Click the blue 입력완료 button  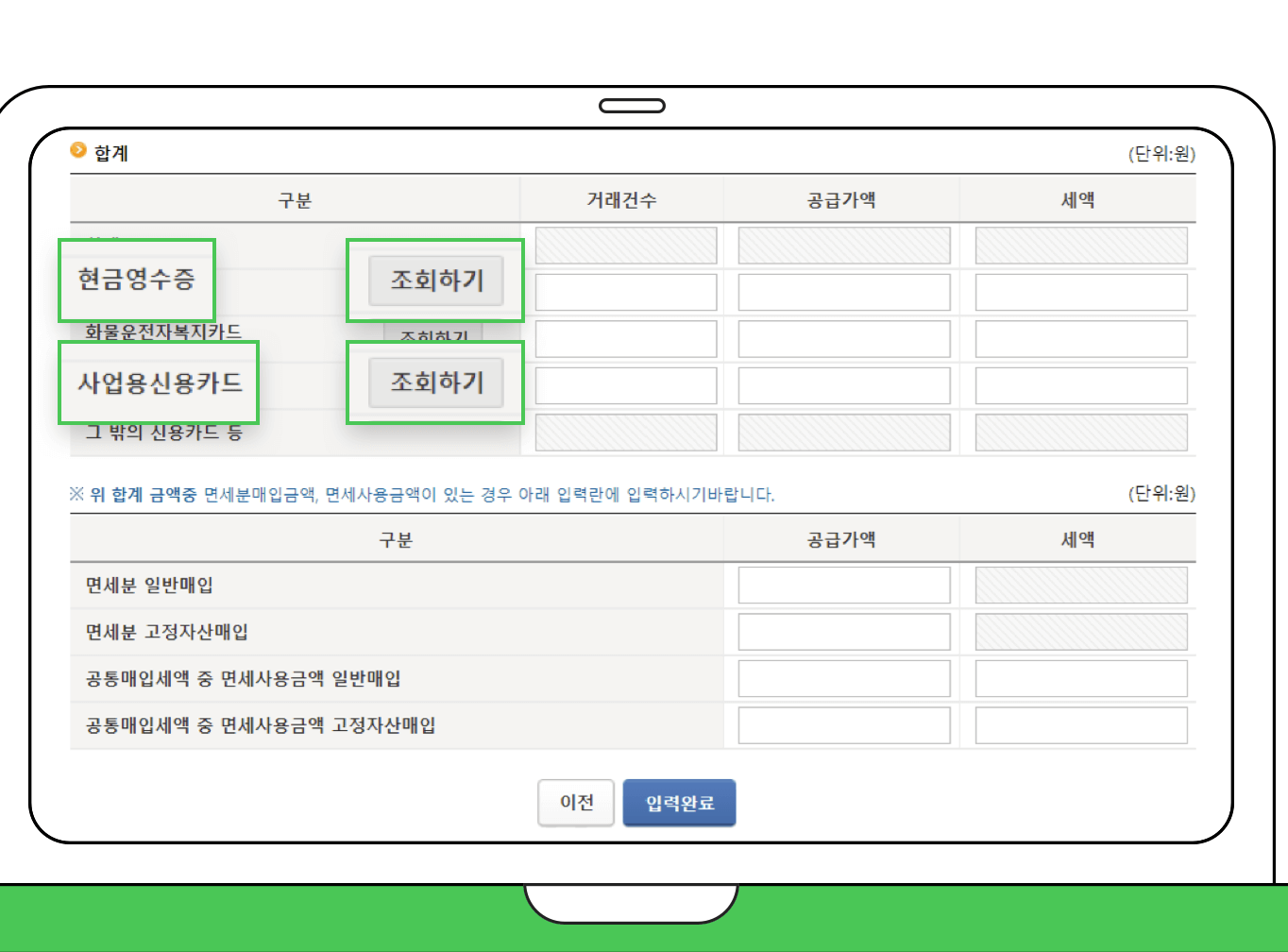point(679,802)
